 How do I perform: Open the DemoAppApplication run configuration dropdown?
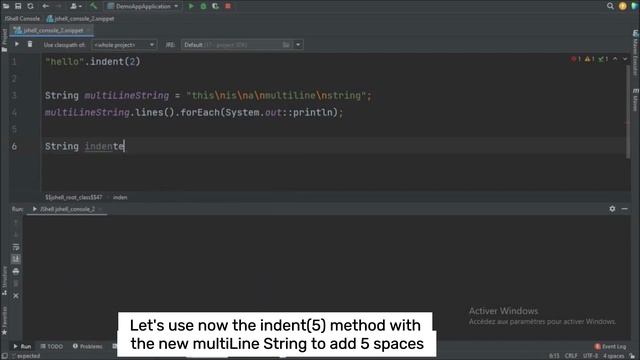point(143,6)
